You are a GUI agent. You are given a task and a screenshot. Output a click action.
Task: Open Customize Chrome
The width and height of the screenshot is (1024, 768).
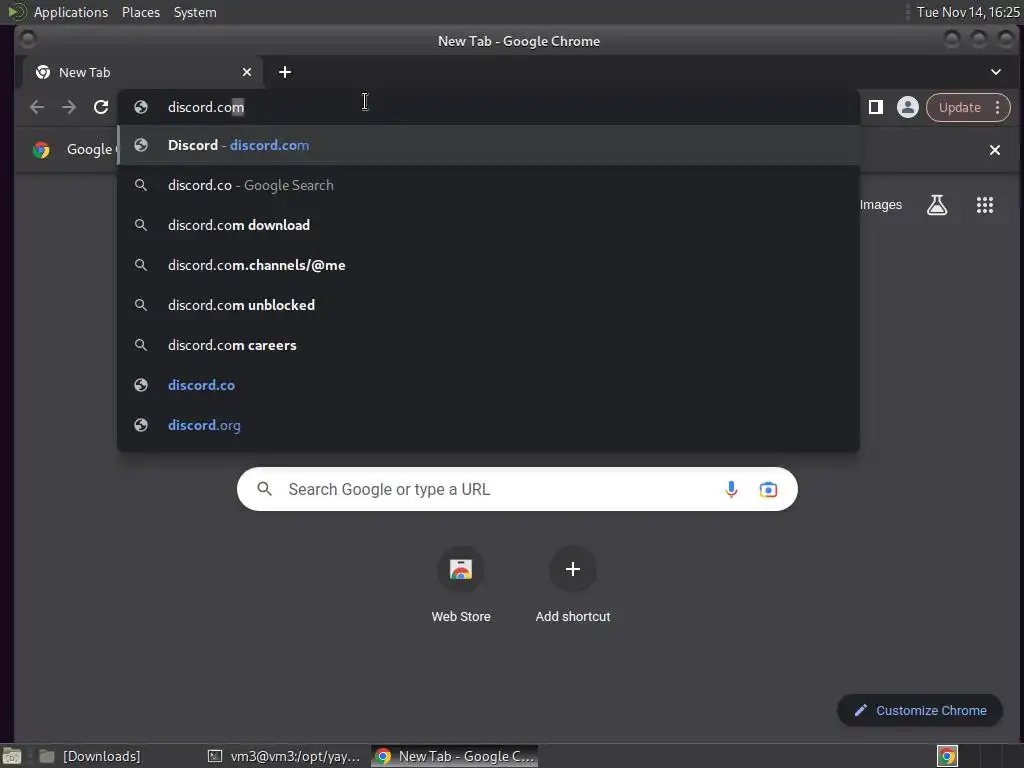[920, 711]
